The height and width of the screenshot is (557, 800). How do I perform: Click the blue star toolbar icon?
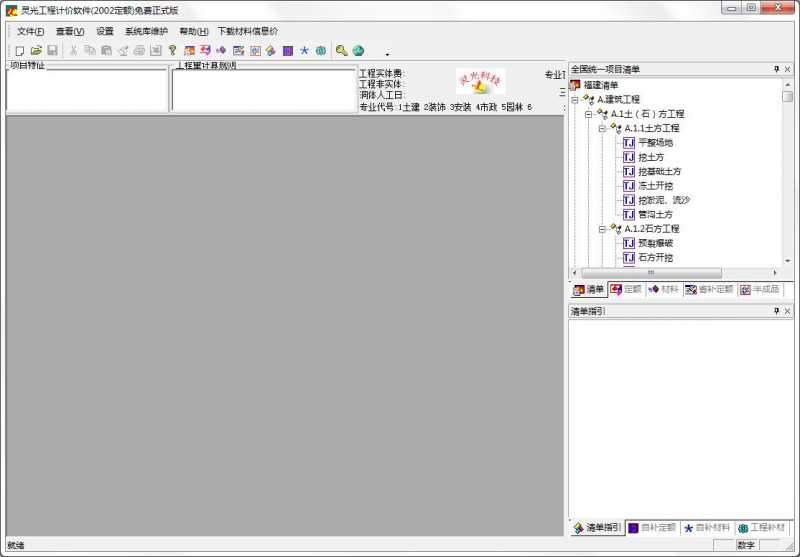pyautogui.click(x=304, y=50)
